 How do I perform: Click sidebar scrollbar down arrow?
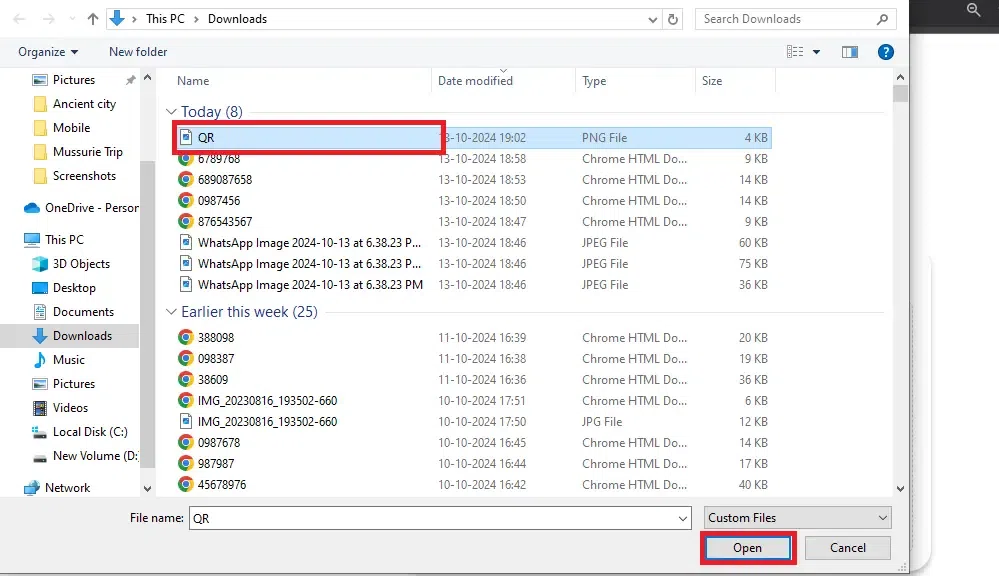pos(147,489)
